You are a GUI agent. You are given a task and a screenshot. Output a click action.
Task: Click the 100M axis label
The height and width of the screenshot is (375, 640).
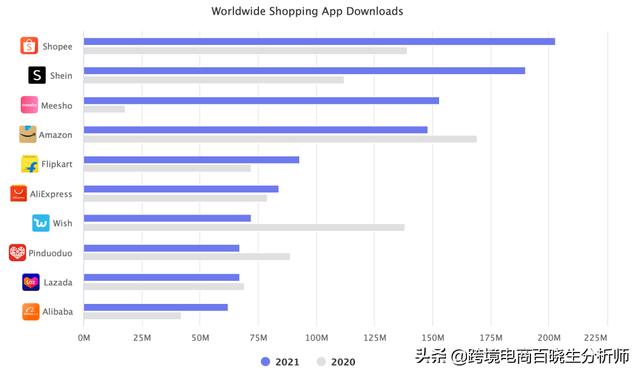pos(317,338)
